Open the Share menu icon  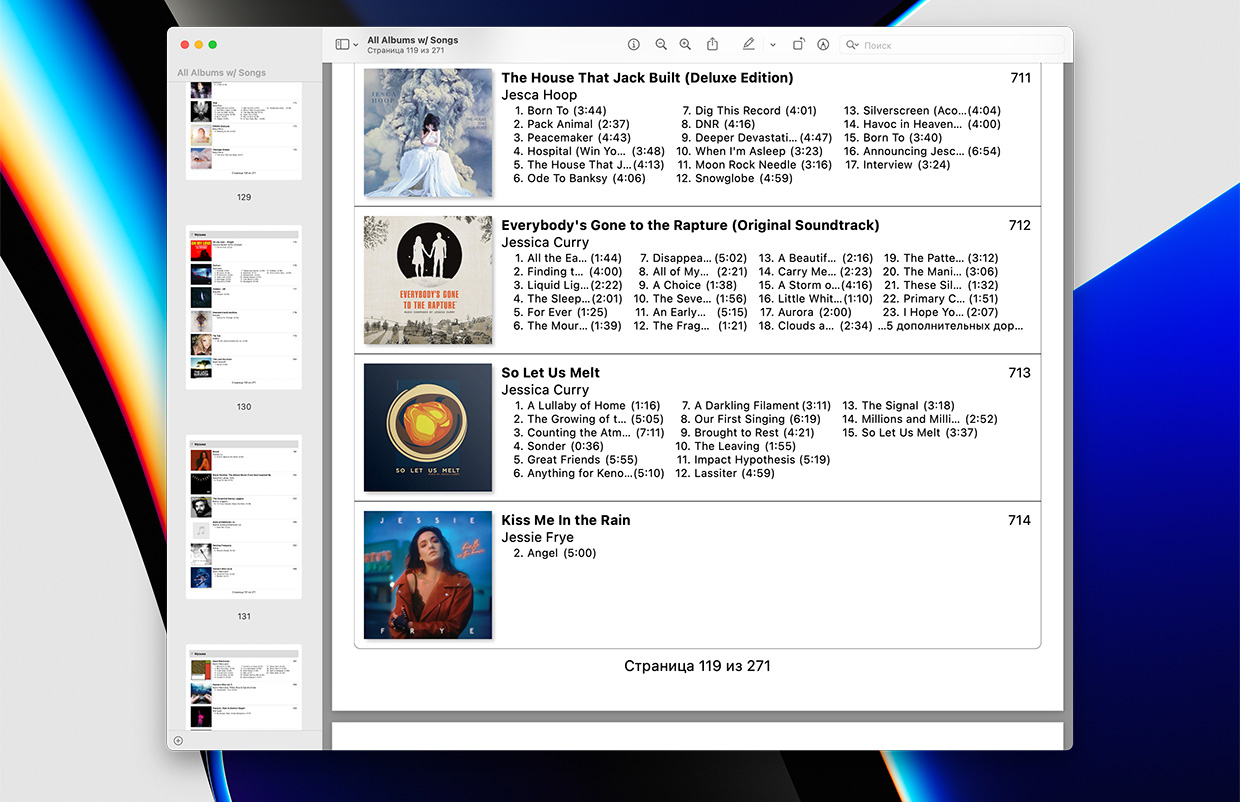713,45
